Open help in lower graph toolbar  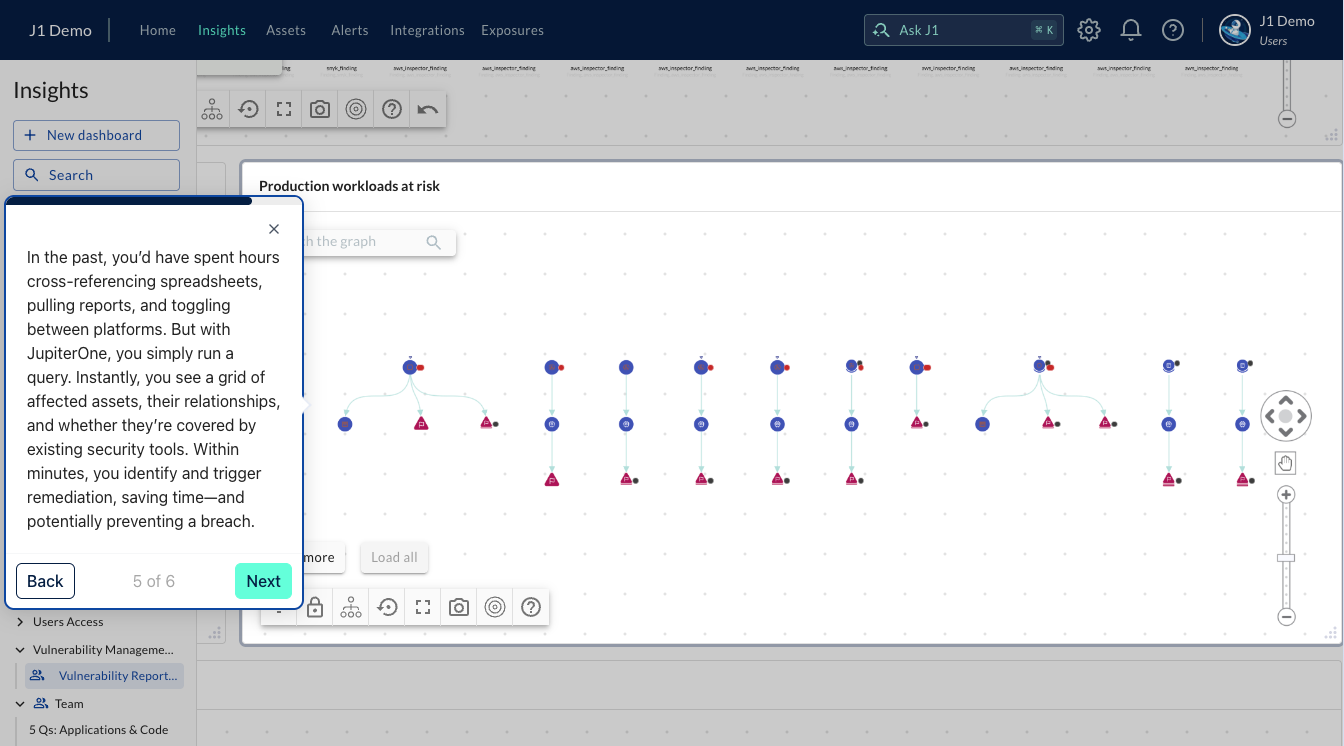pyautogui.click(x=531, y=607)
